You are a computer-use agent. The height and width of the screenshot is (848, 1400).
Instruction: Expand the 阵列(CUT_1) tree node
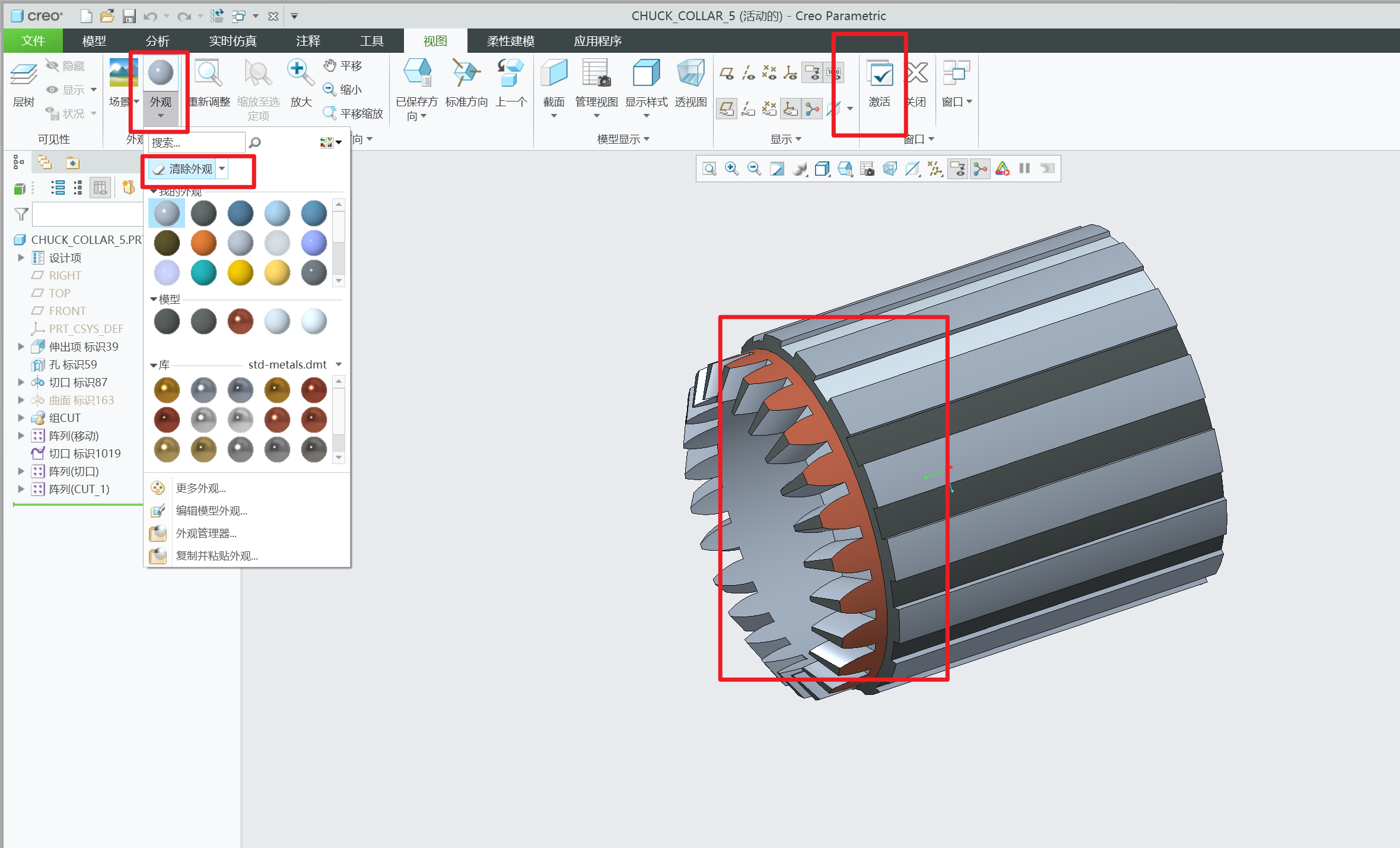21,489
